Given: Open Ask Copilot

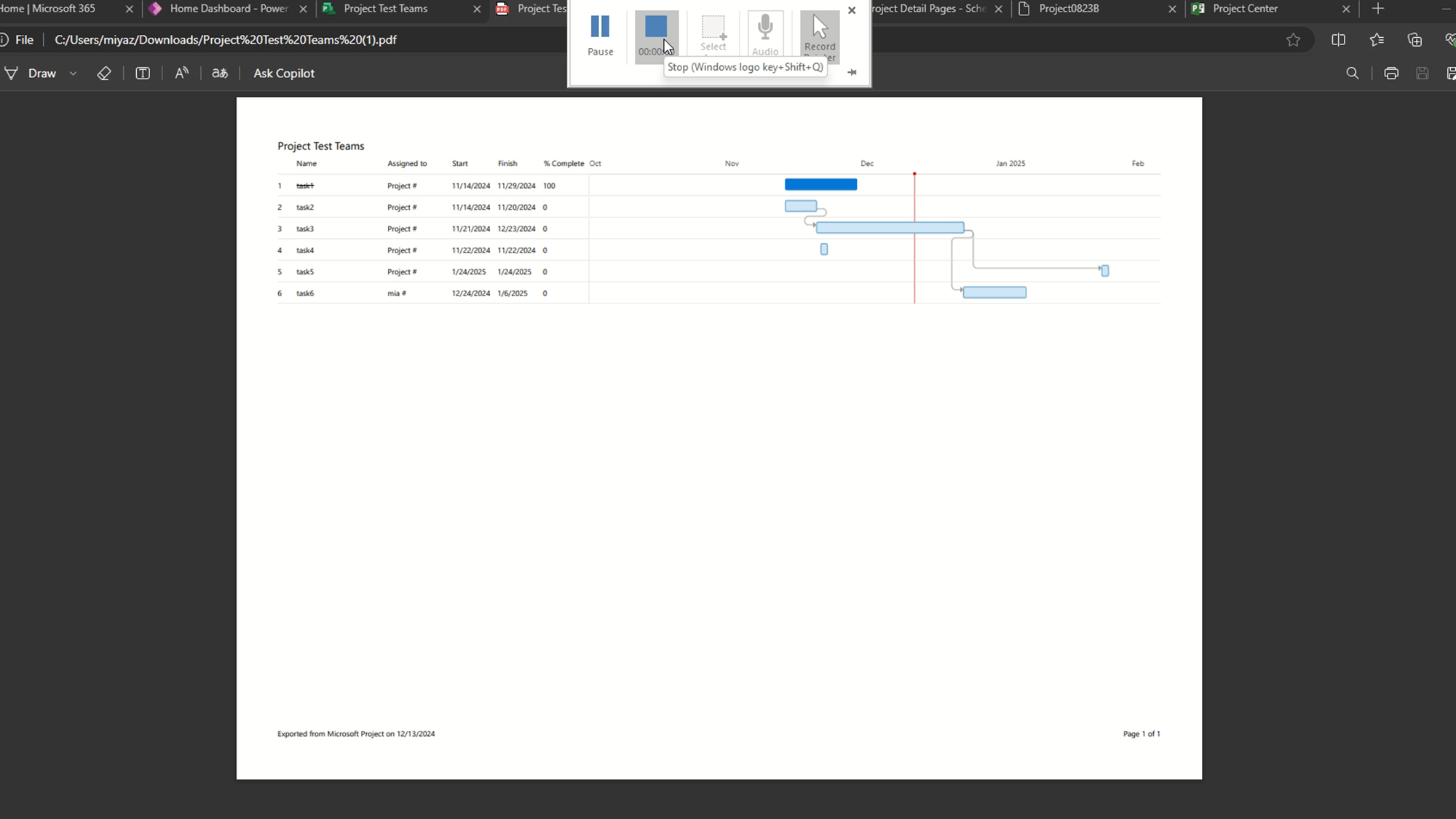Looking at the screenshot, I should coord(284,74).
